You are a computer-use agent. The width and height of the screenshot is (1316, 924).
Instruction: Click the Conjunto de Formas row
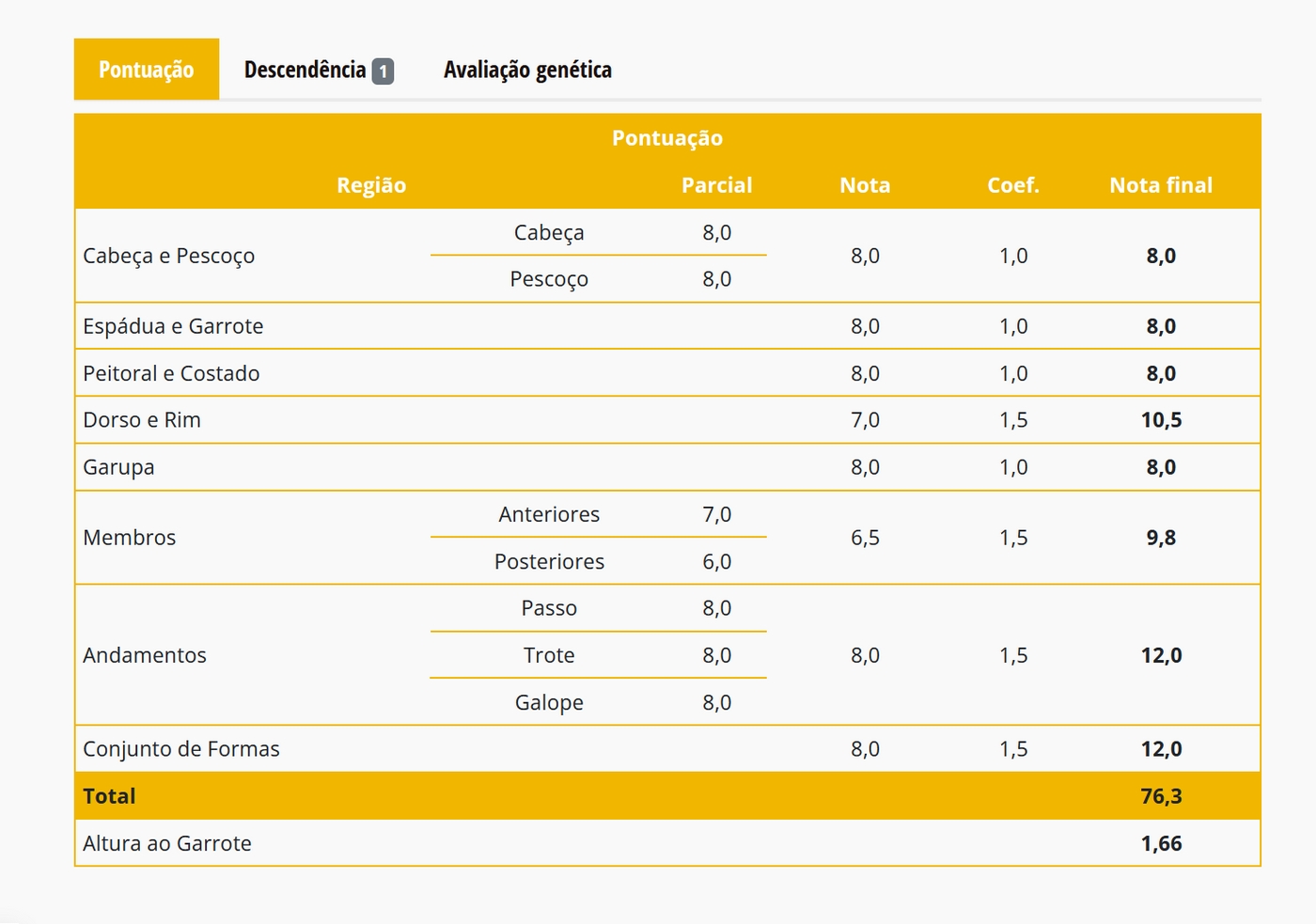[x=667, y=749]
